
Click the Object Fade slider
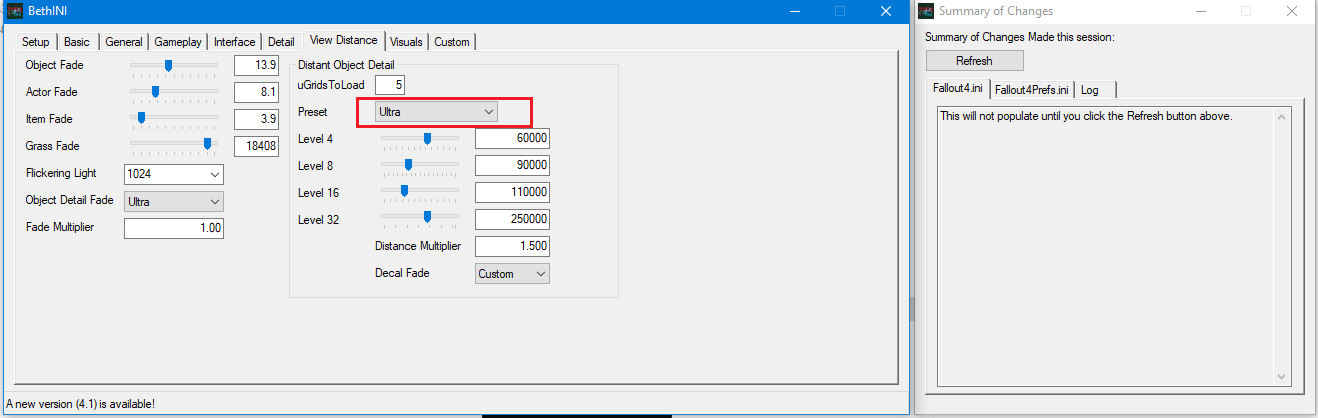click(x=169, y=65)
